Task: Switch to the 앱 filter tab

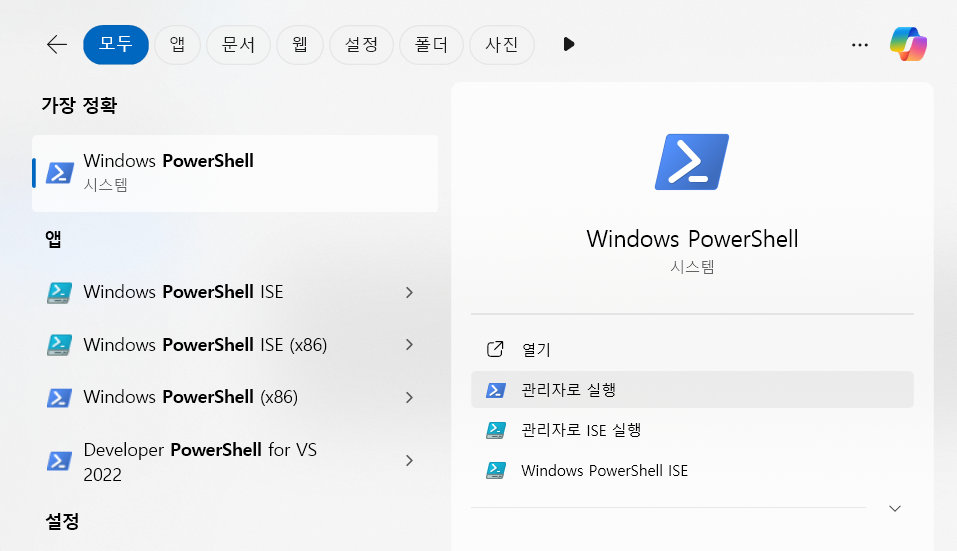Action: point(178,45)
